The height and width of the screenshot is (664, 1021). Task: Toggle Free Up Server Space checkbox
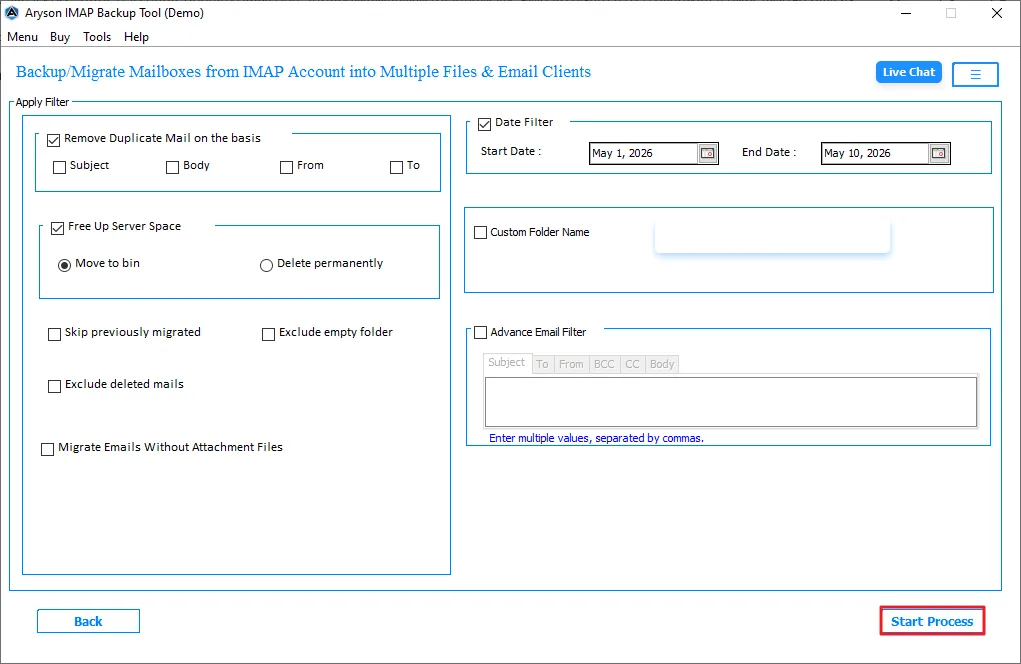57,228
